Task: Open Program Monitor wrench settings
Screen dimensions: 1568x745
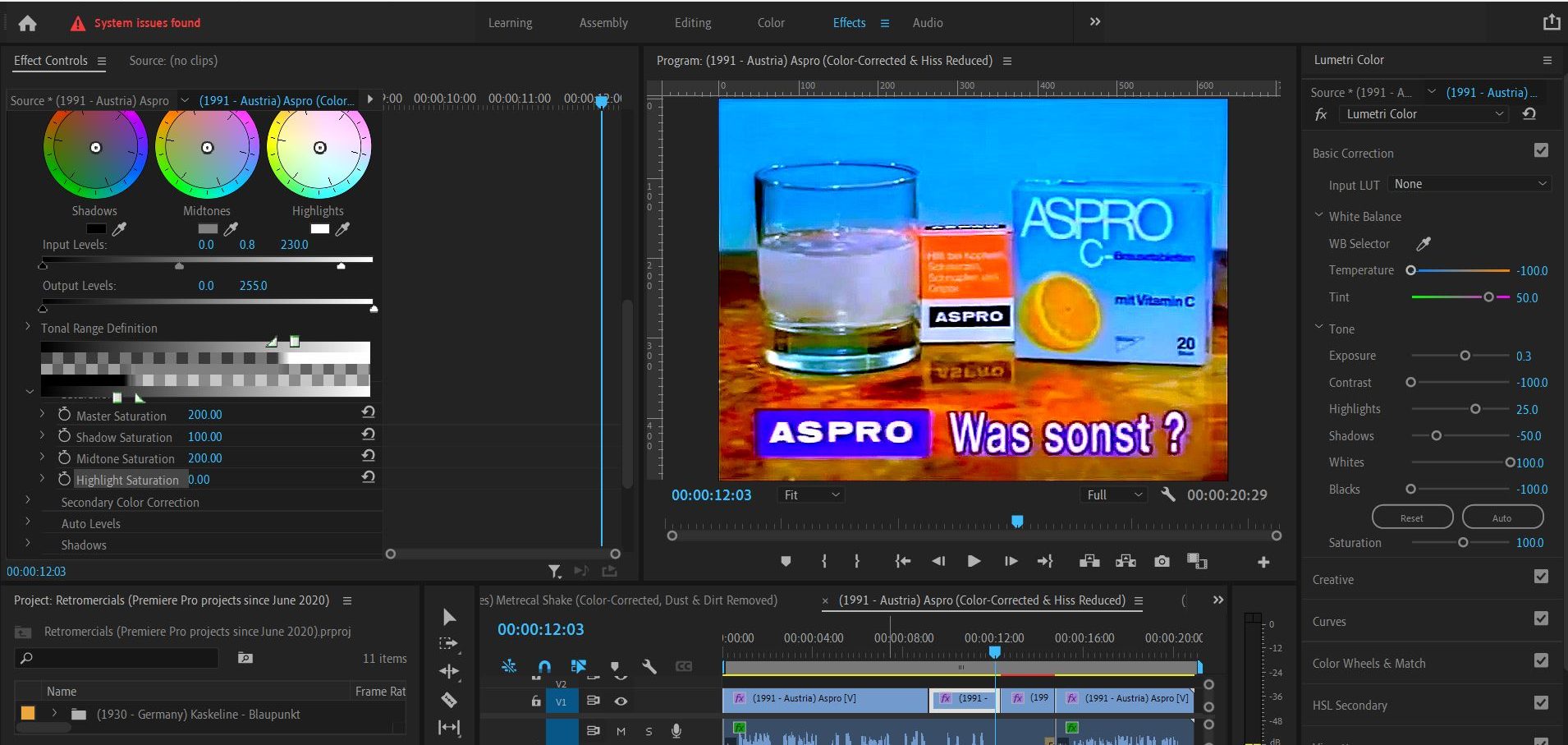Action: point(1167,494)
